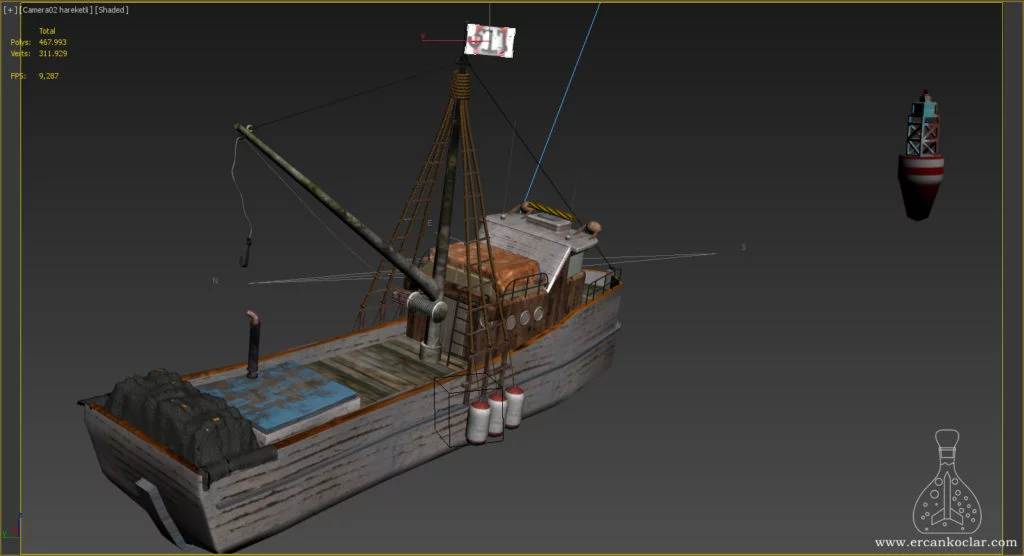Select the red-and-white buoy object
1024x556 pixels.
click(x=921, y=157)
